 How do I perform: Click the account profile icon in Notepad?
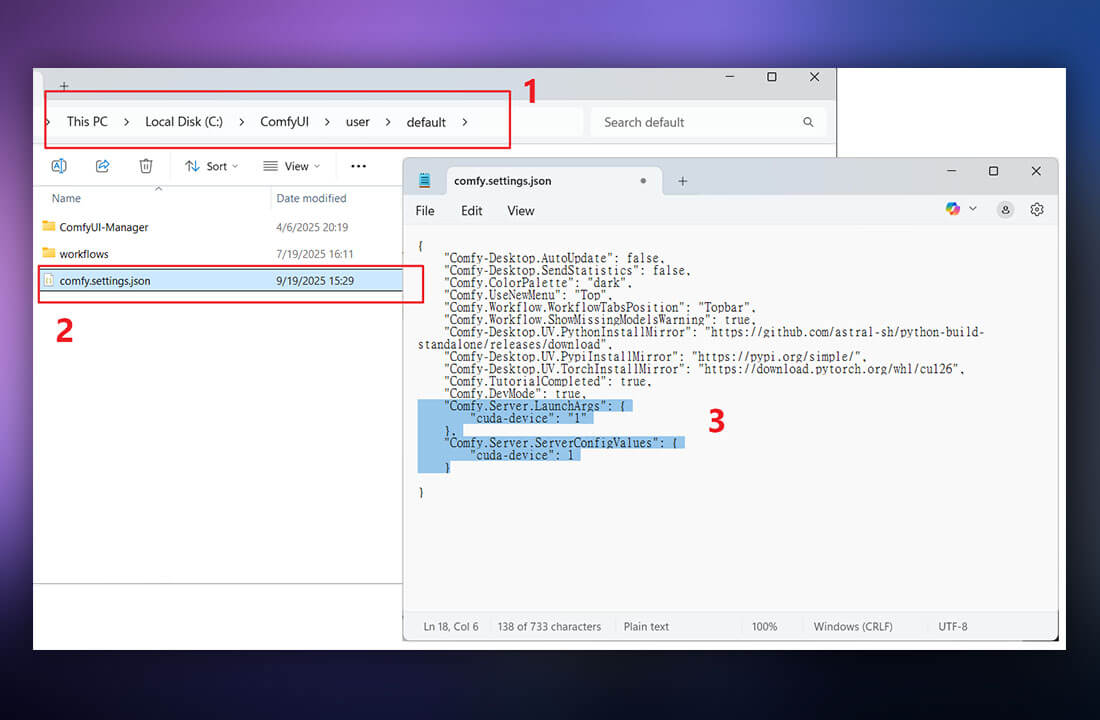(1005, 209)
